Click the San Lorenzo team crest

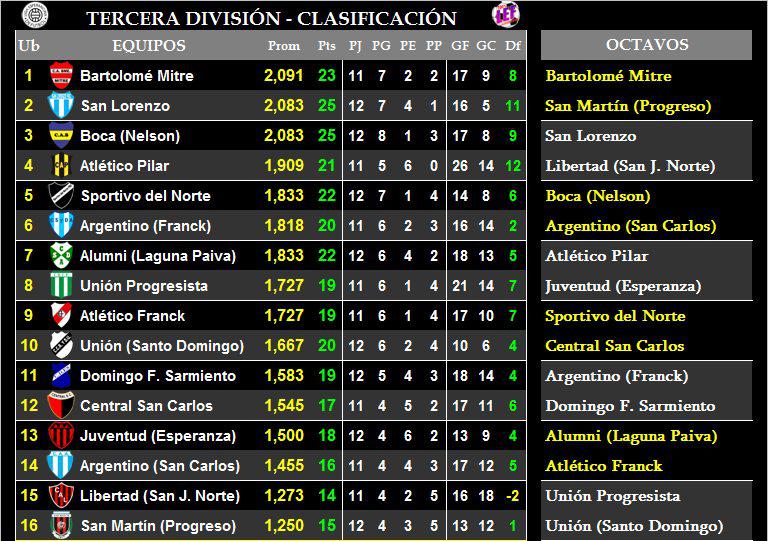61,106
